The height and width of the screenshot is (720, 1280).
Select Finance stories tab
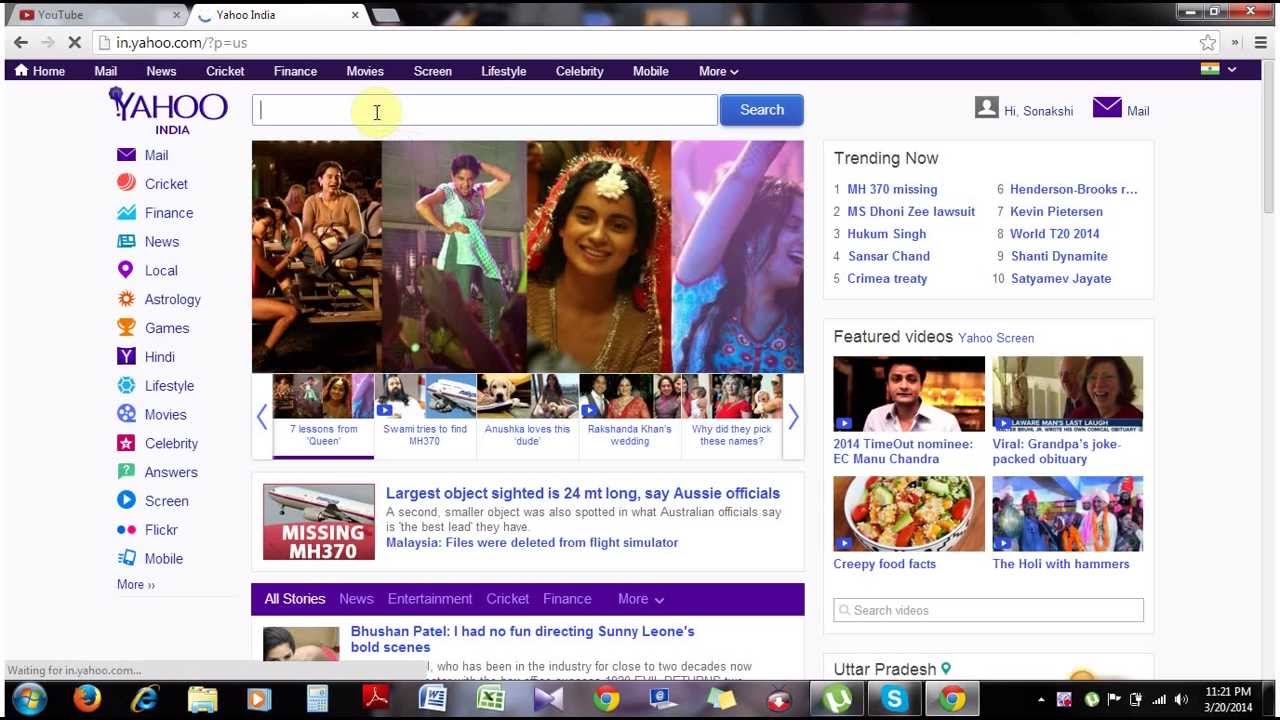pyautogui.click(x=567, y=599)
